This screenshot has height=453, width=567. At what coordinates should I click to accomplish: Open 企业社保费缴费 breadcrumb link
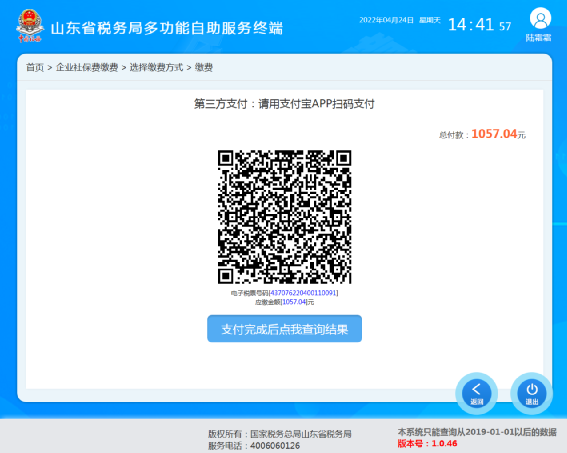[87, 67]
